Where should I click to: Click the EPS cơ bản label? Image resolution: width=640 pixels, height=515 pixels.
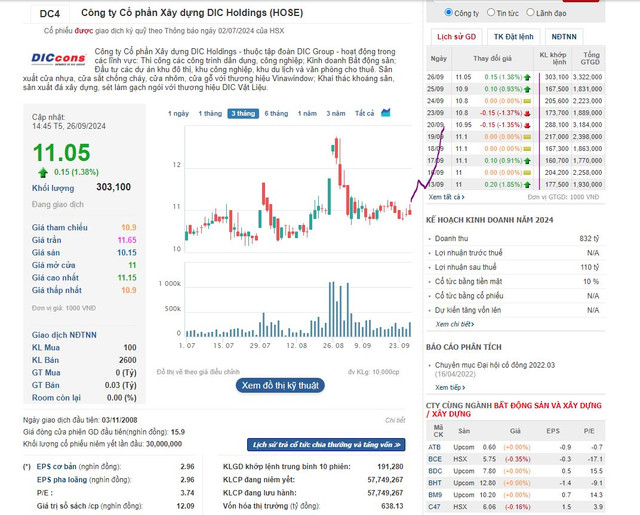tap(56, 466)
